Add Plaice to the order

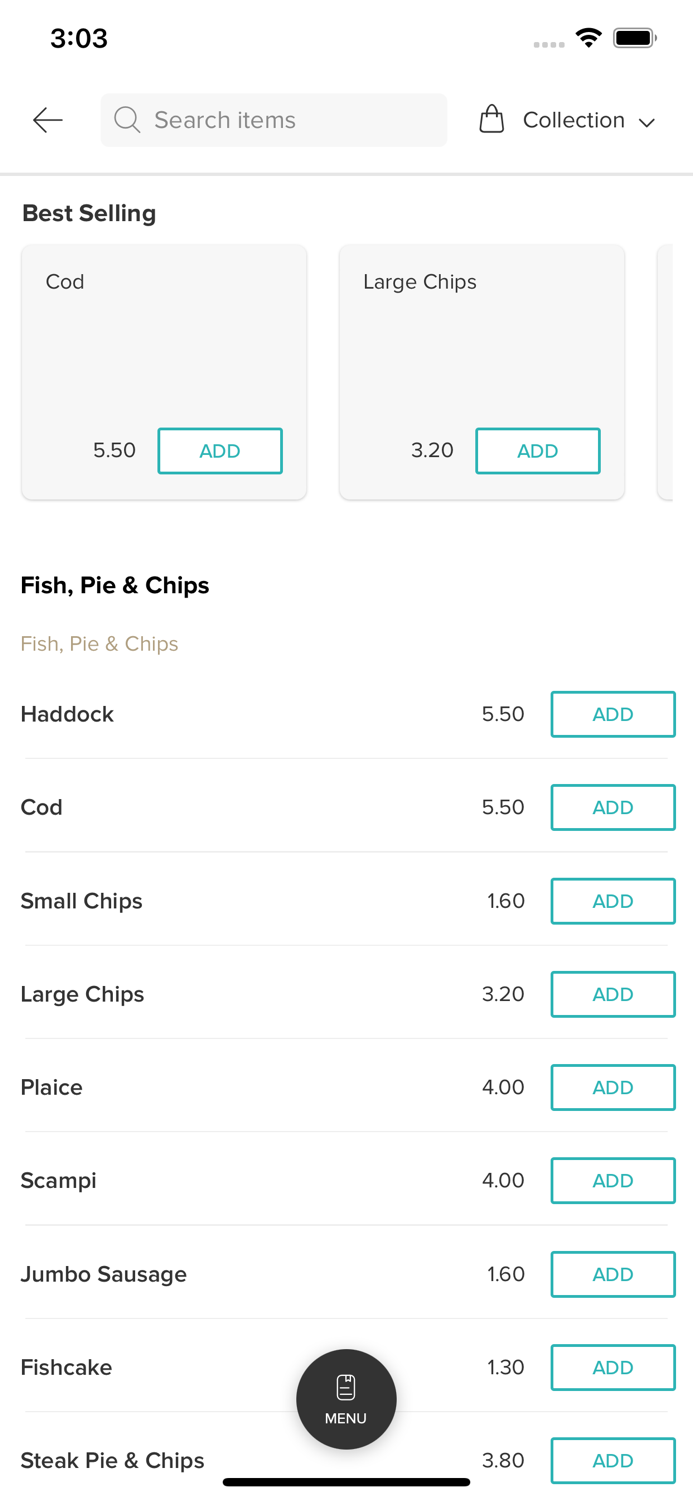613,1087
